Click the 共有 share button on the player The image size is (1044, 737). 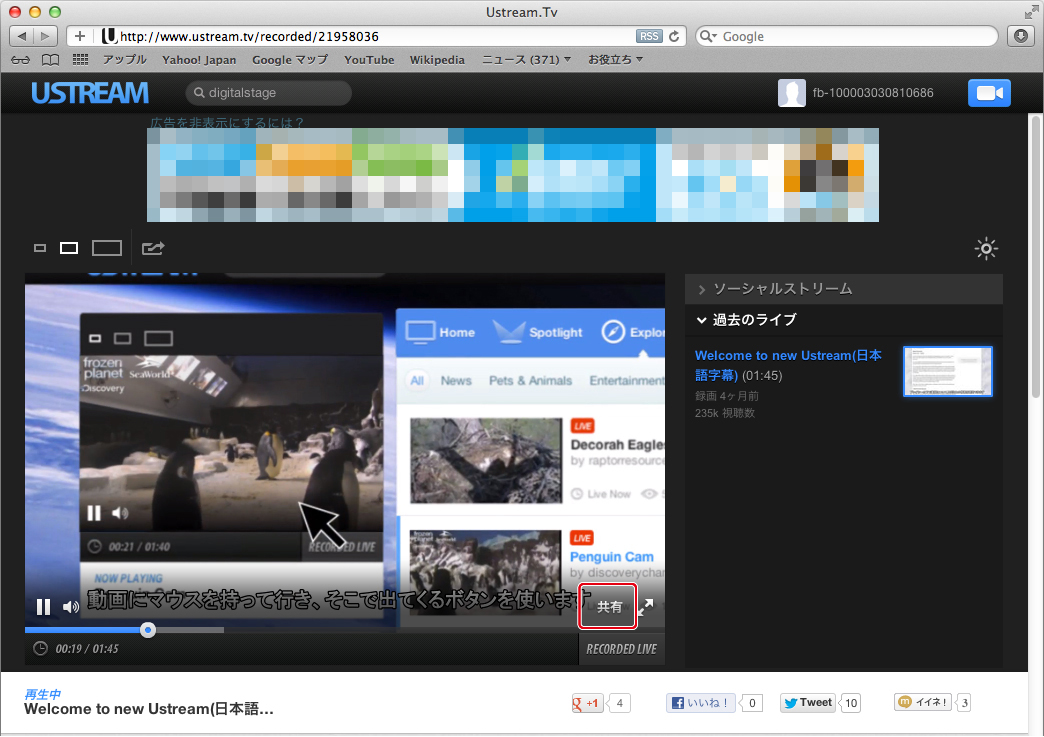click(609, 607)
